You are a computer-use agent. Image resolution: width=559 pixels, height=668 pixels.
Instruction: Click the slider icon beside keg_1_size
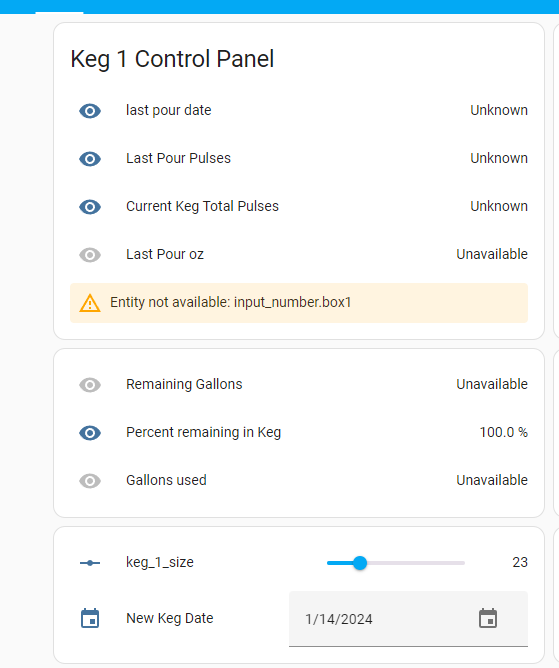90,563
